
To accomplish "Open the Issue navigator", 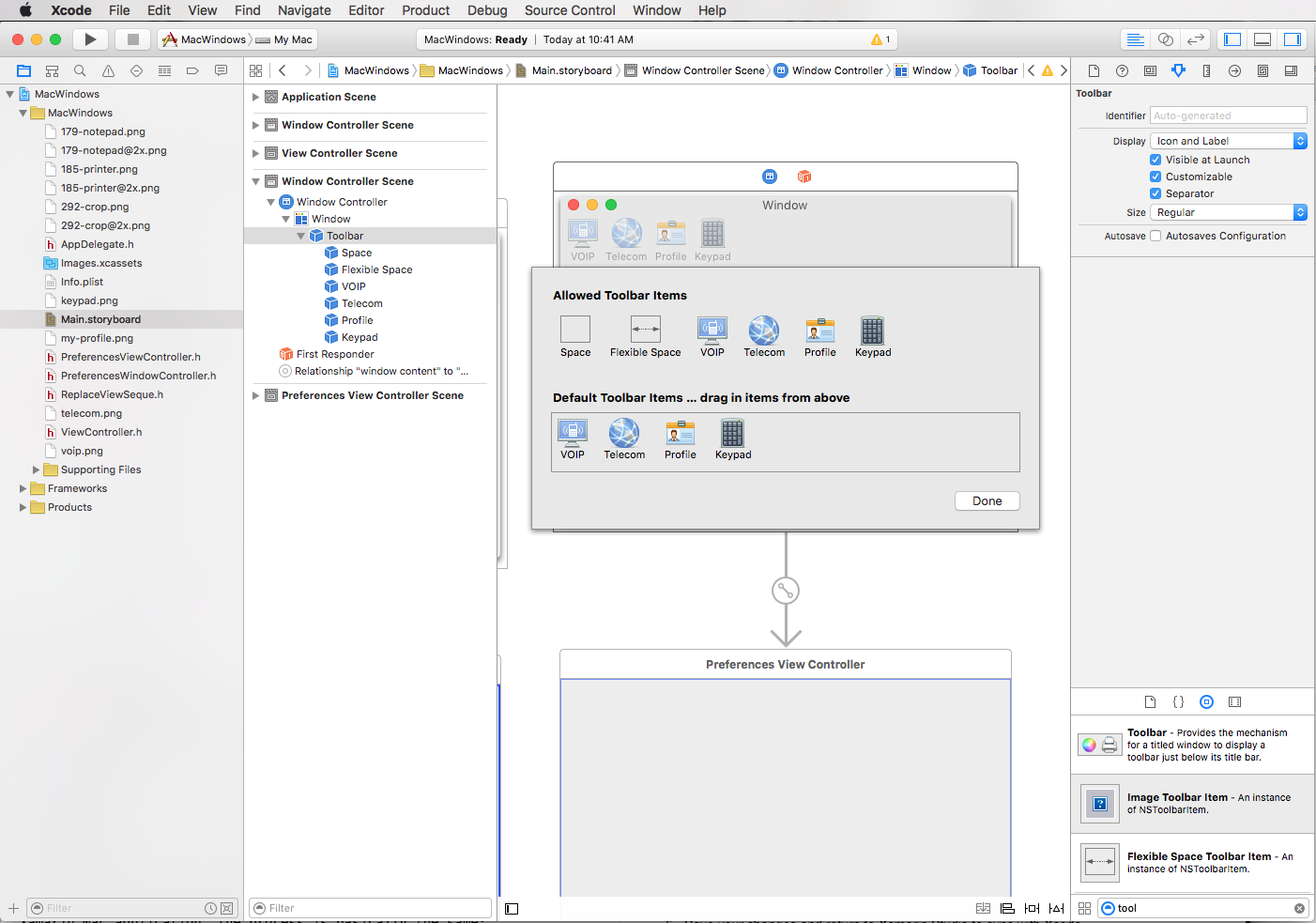I will coord(108,70).
